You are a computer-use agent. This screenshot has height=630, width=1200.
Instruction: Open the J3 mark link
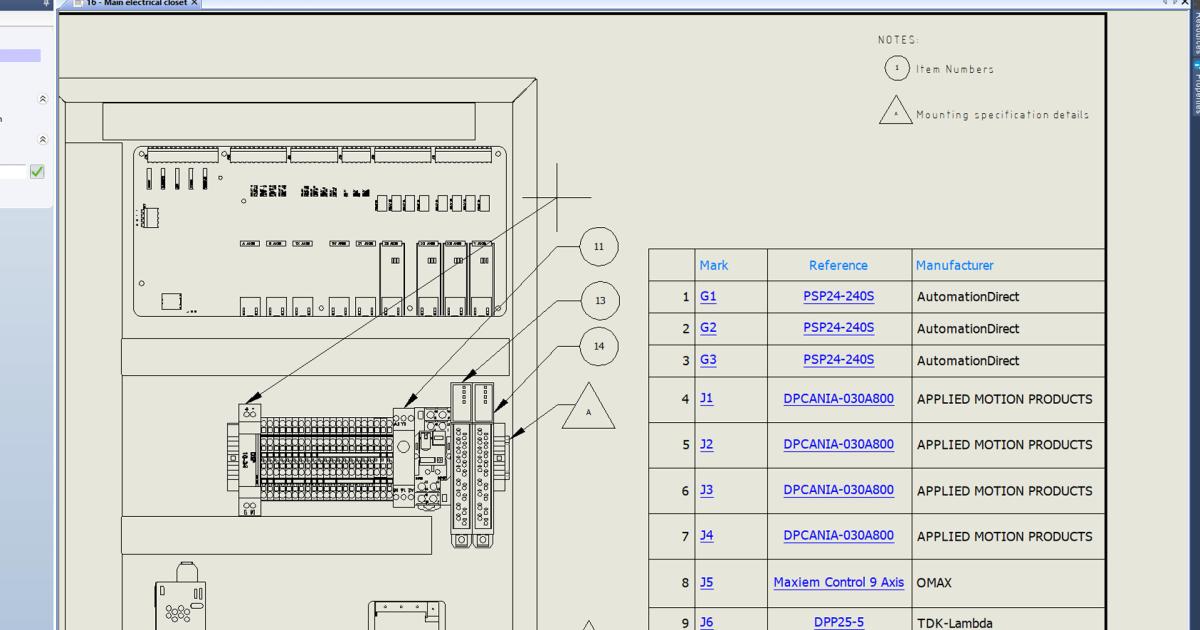[706, 490]
